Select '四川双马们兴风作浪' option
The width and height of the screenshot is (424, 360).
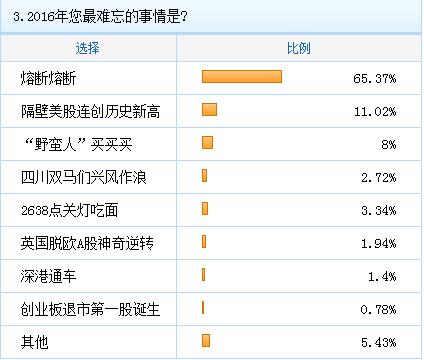[84, 177]
